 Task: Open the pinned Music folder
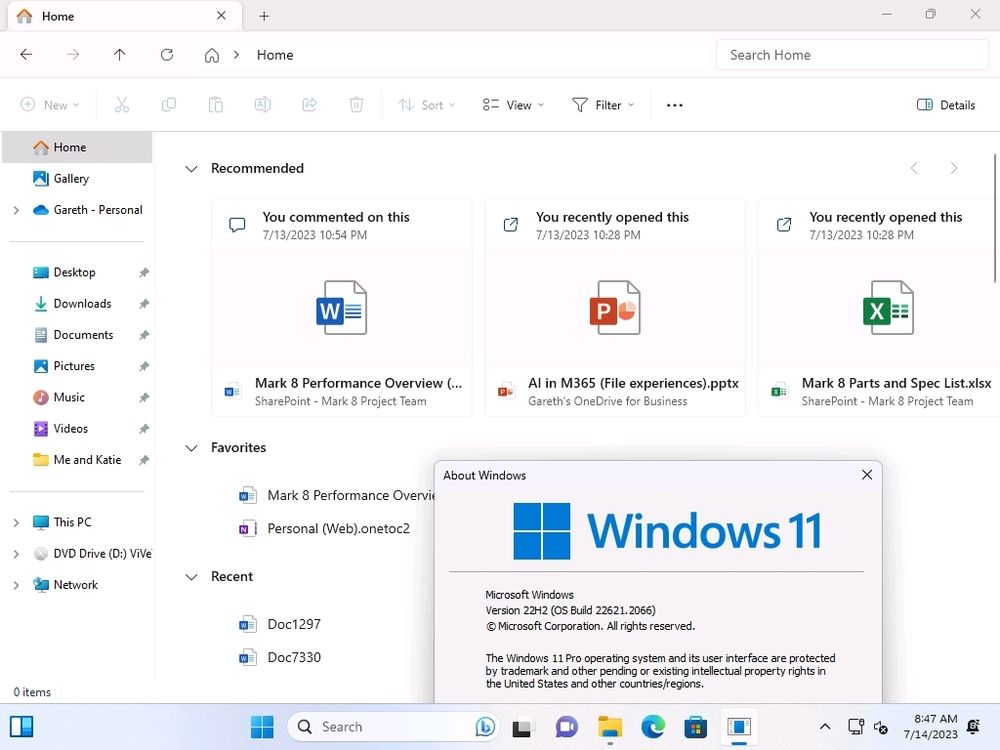[x=69, y=397]
